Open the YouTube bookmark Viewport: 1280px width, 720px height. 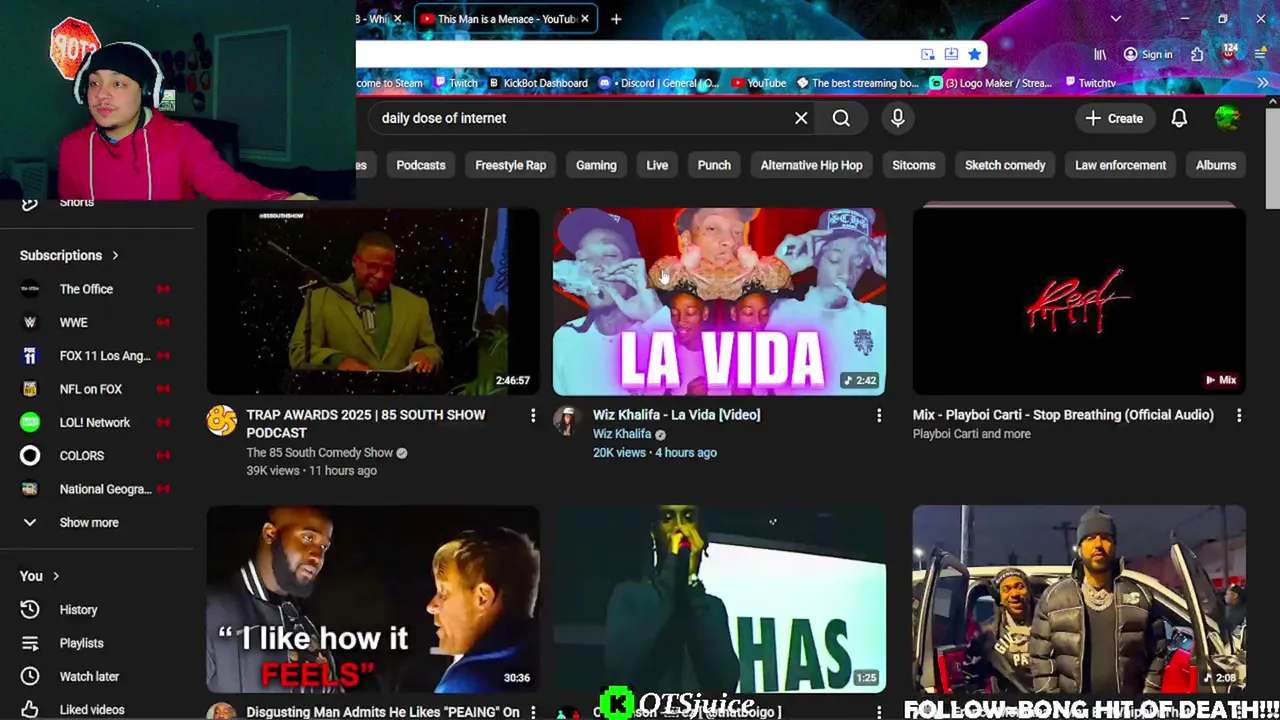pyautogui.click(x=759, y=83)
